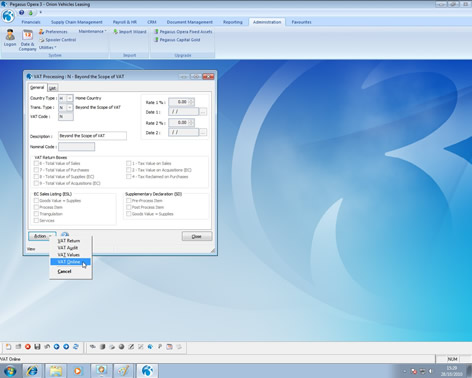Open the Financials ribbon tab
The height and width of the screenshot is (378, 472).
point(31,22)
